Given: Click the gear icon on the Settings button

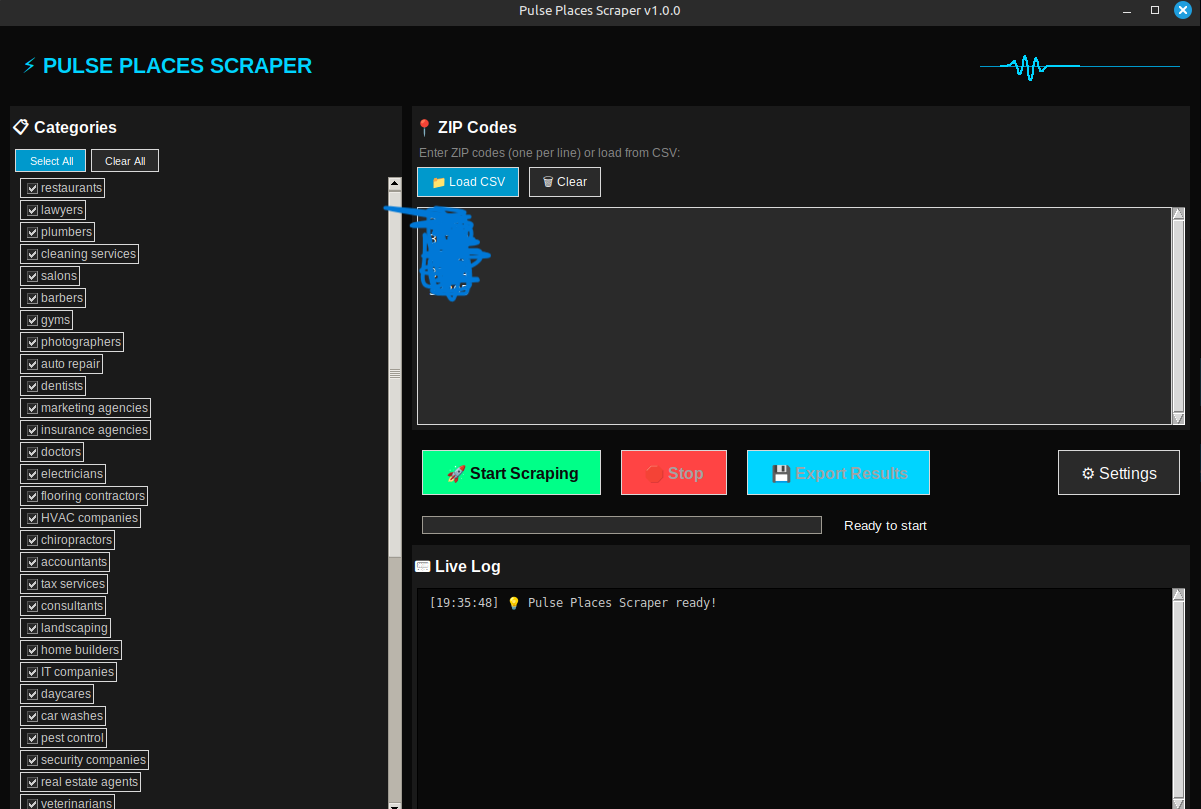Looking at the screenshot, I should pos(1090,472).
